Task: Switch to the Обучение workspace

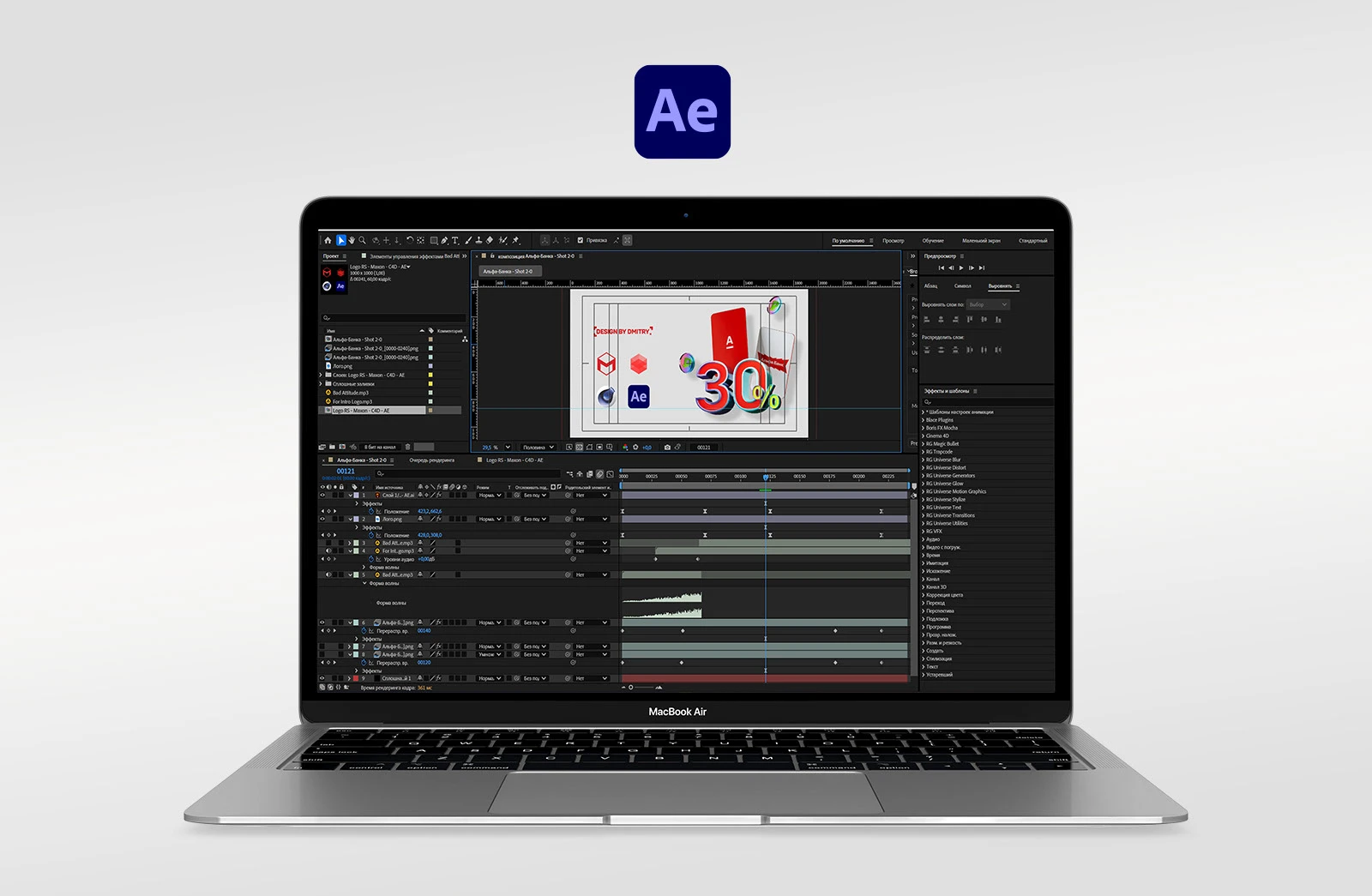Action: click(932, 241)
